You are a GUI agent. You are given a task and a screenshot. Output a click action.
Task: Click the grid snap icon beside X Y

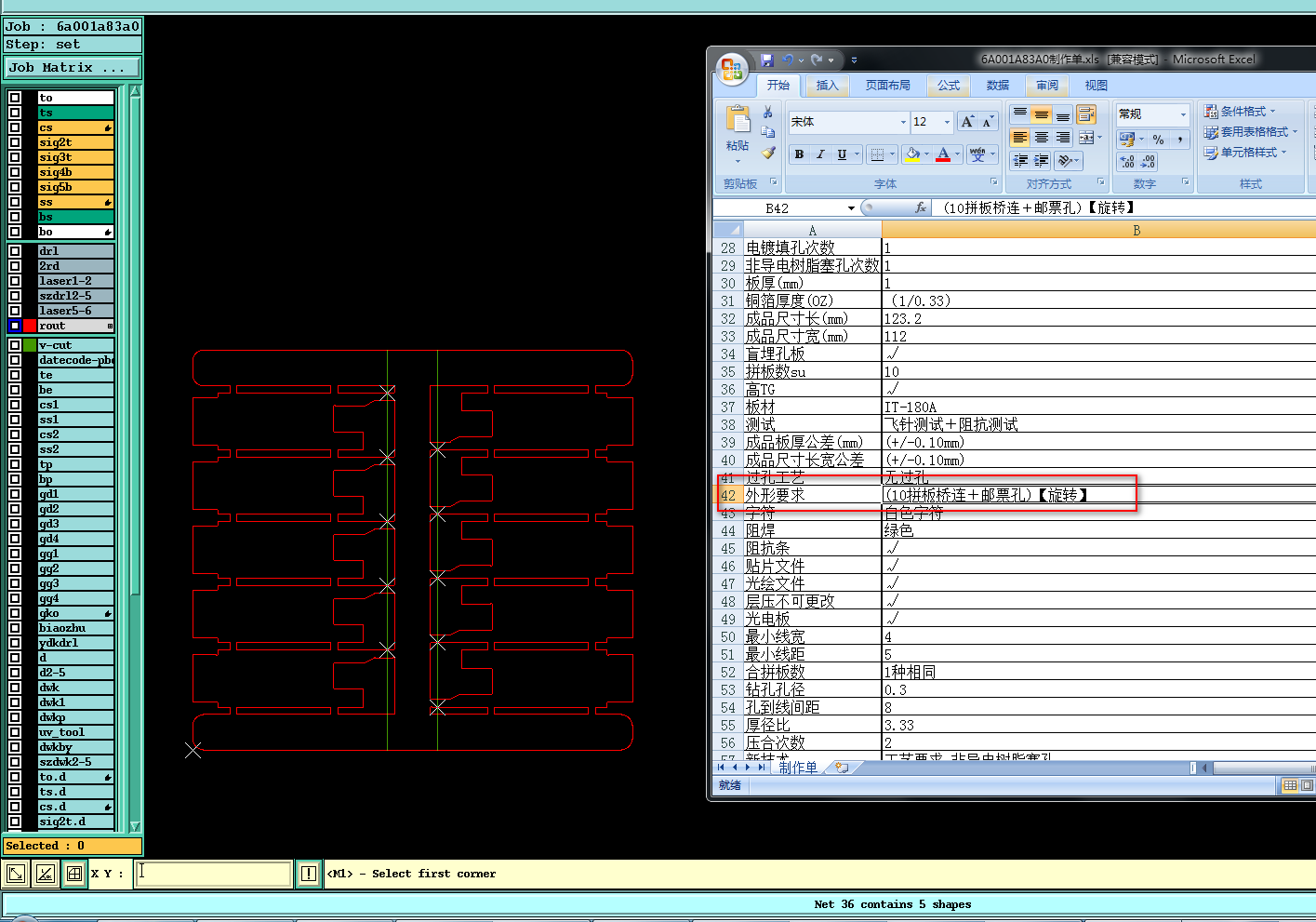(74, 874)
